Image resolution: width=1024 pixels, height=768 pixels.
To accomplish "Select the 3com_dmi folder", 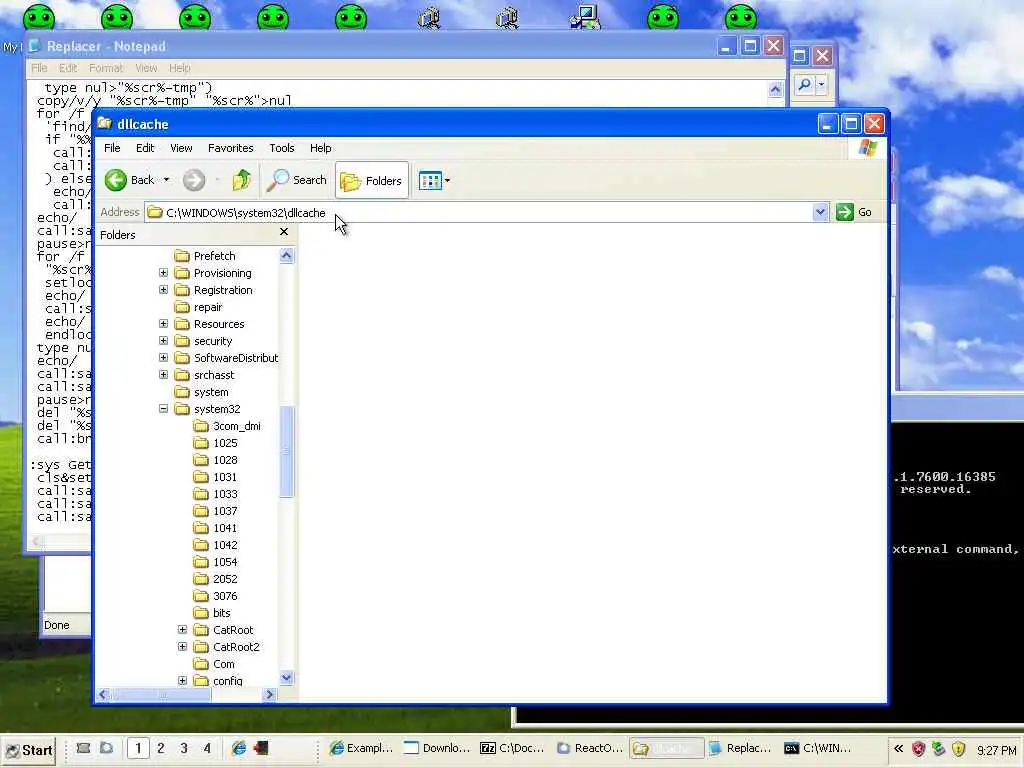I will tap(236, 426).
